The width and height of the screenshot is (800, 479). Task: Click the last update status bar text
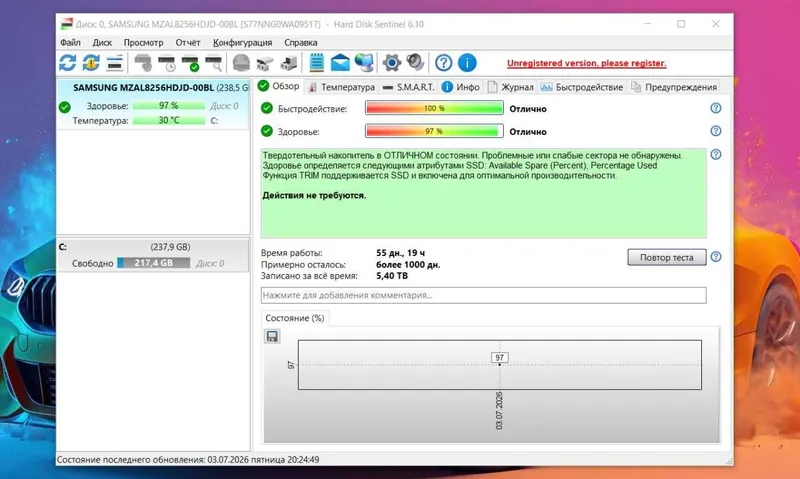point(188,460)
